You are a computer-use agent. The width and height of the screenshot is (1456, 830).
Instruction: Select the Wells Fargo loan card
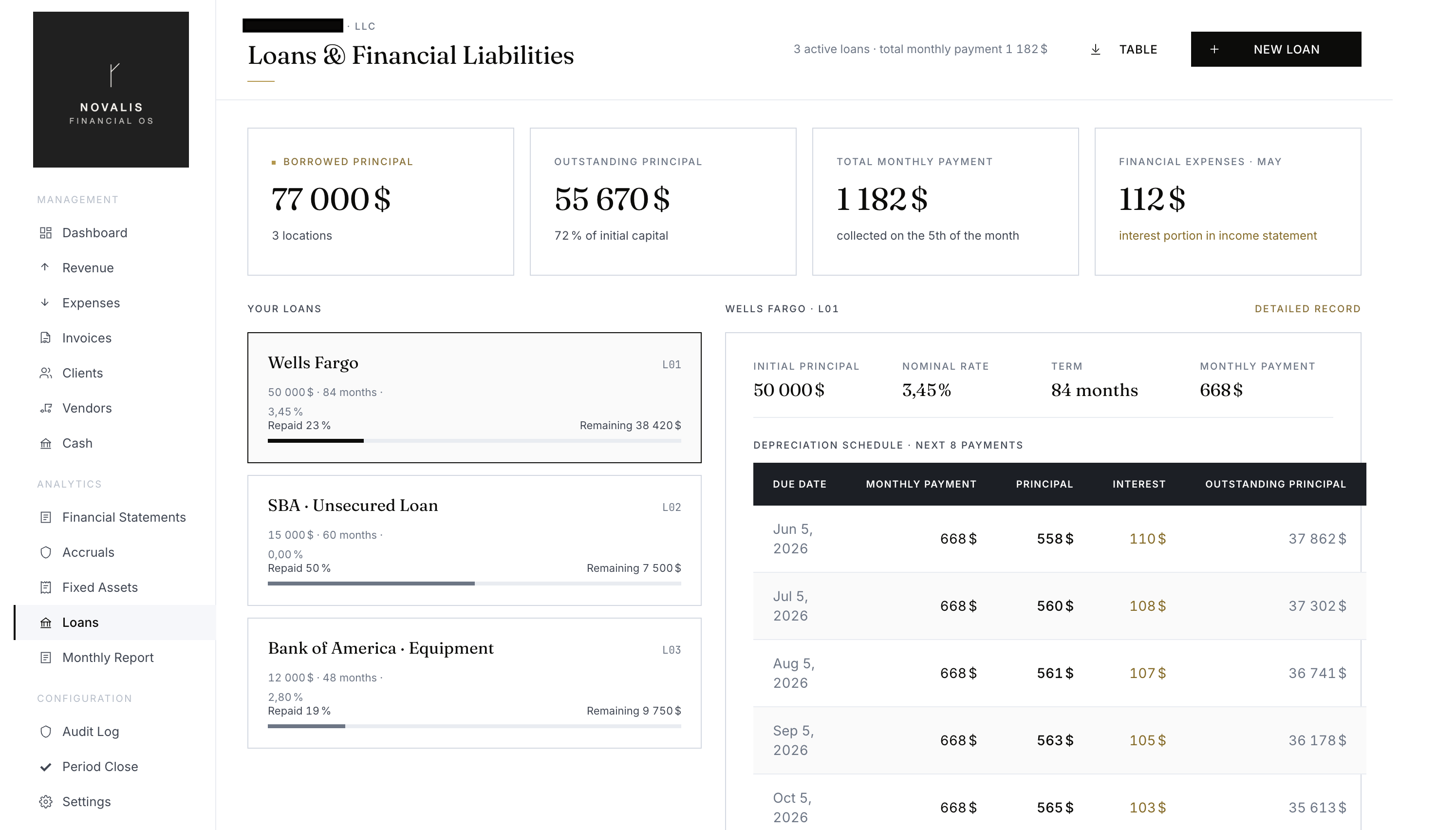coord(474,397)
